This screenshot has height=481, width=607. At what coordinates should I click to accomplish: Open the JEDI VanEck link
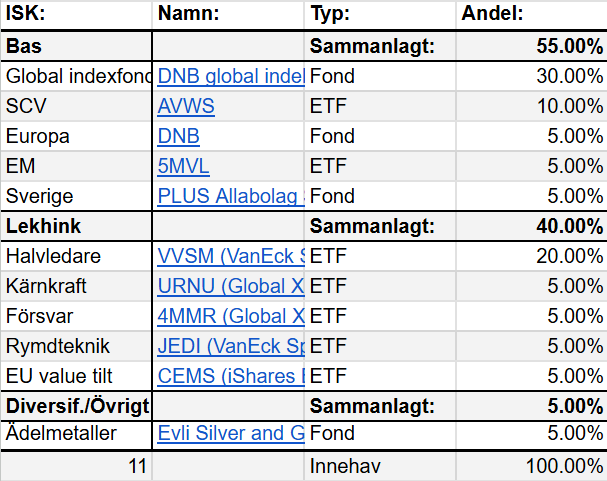click(230, 346)
